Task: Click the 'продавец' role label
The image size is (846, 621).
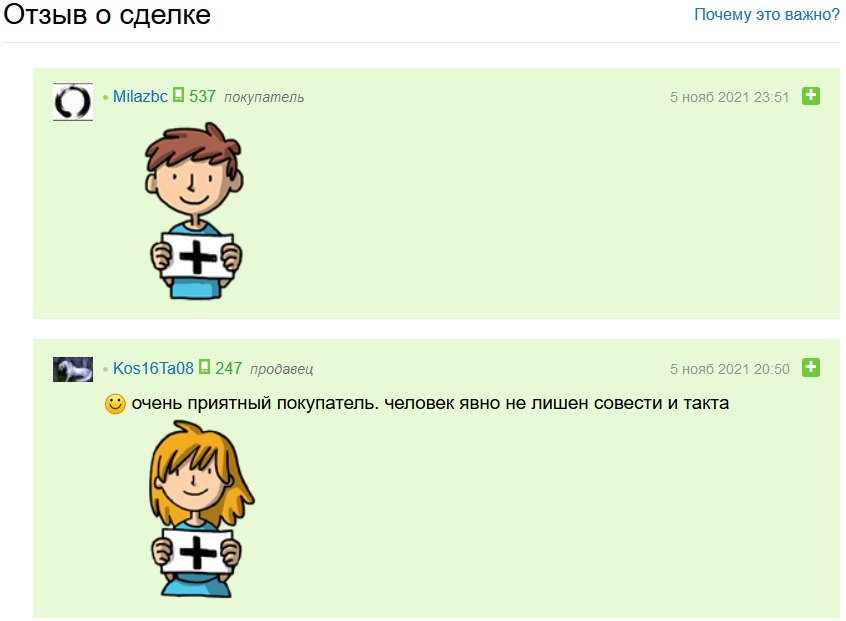Action: (x=282, y=370)
